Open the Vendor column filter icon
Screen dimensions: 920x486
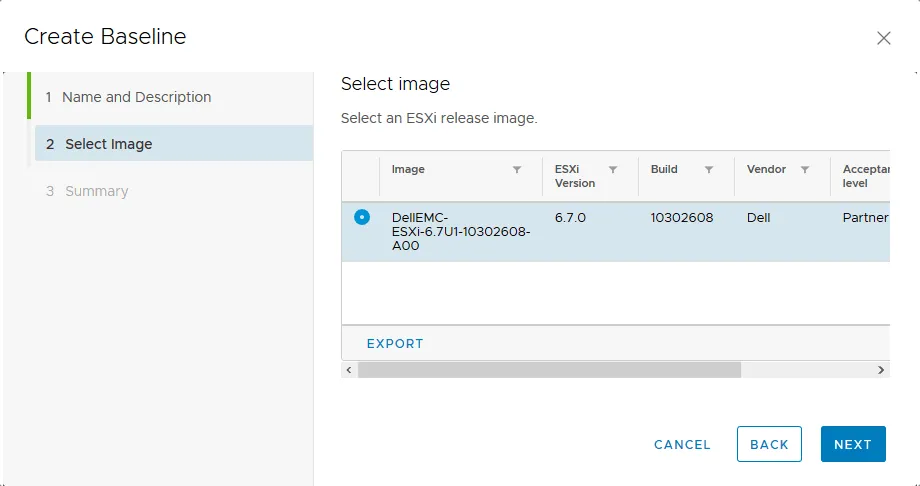[x=805, y=170]
